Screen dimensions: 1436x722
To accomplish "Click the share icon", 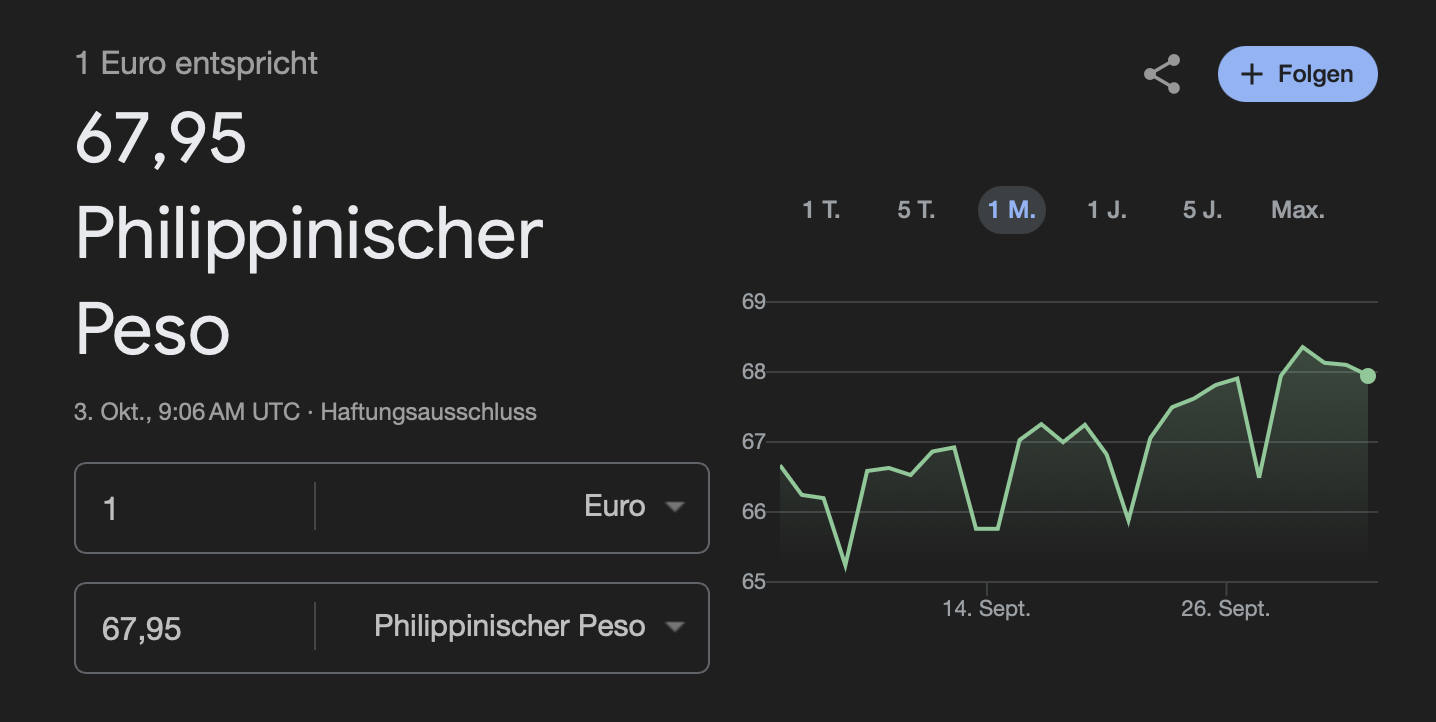I will pyautogui.click(x=1161, y=75).
